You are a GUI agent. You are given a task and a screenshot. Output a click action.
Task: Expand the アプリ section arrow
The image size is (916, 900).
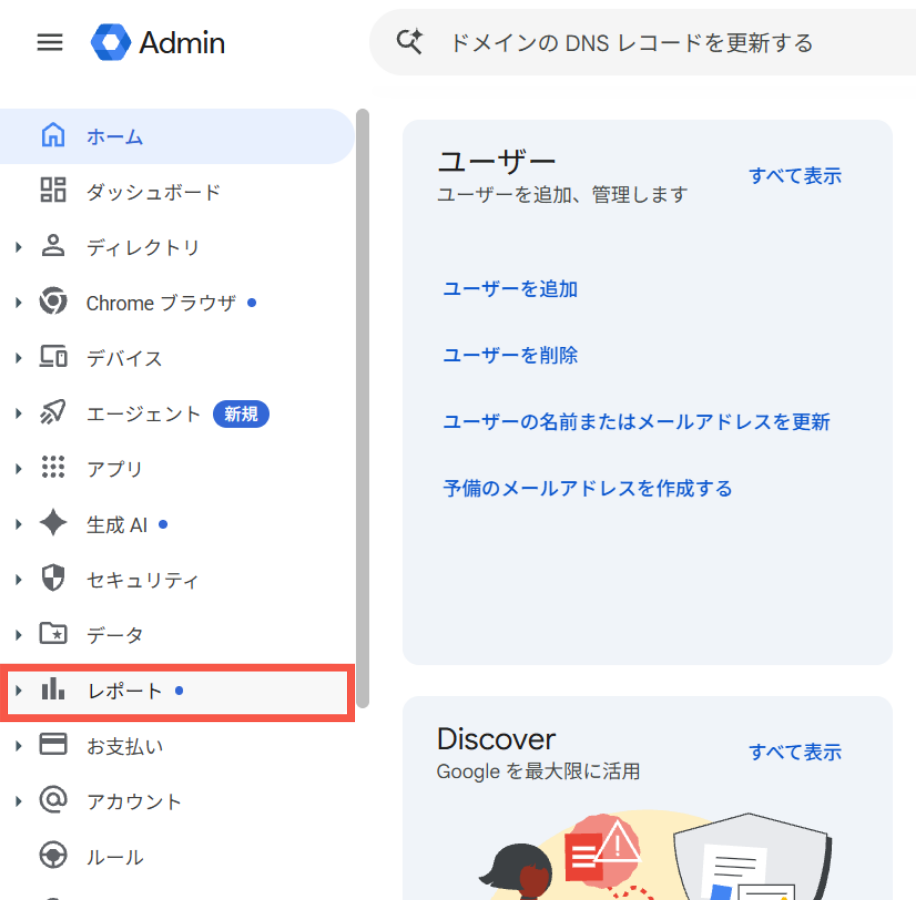point(19,468)
